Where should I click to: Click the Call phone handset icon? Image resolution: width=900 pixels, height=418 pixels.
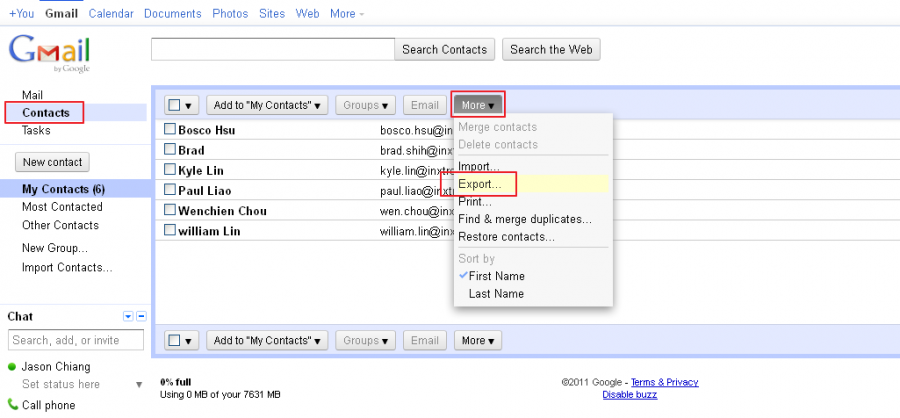pyautogui.click(x=11, y=405)
